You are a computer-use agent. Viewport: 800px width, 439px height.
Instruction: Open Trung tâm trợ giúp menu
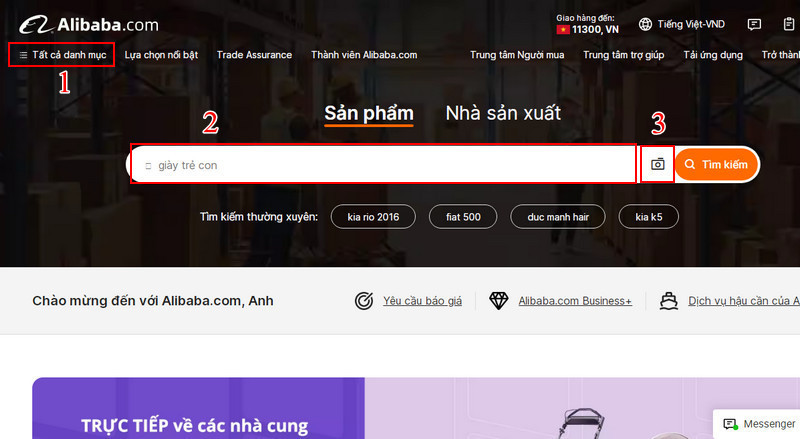pyautogui.click(x=623, y=55)
